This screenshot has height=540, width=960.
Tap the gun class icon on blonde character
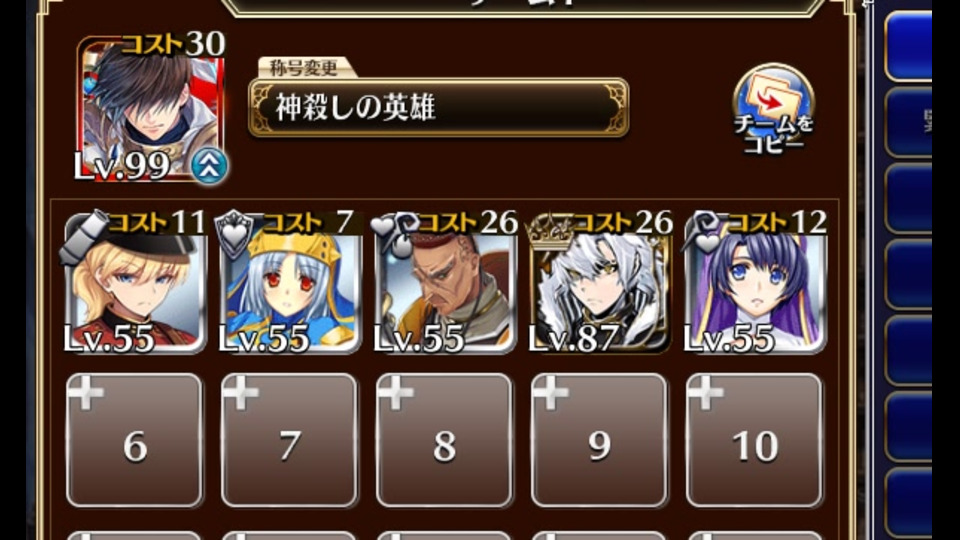pos(84,236)
